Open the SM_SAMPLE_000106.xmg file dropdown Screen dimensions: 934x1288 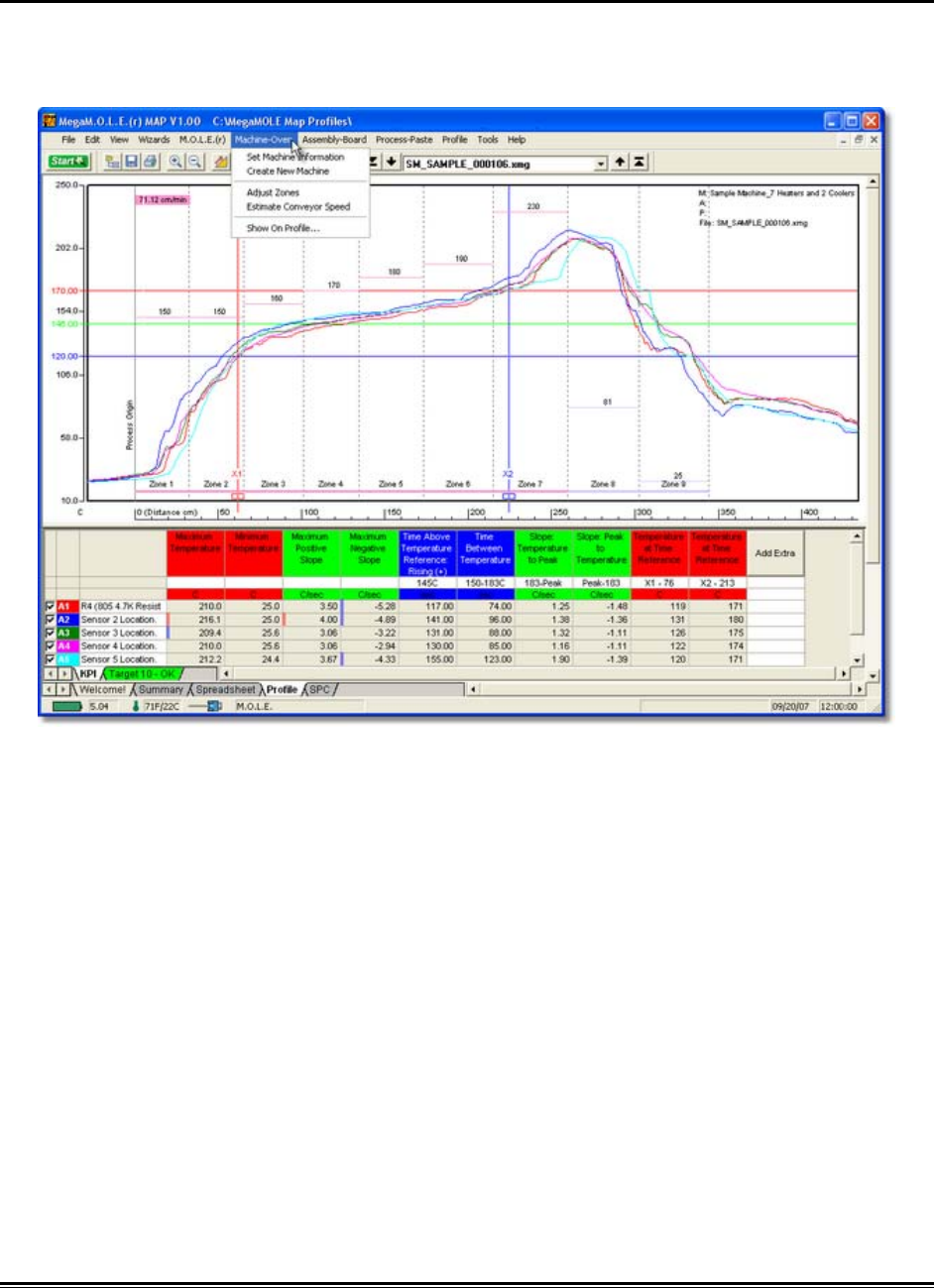(x=600, y=164)
